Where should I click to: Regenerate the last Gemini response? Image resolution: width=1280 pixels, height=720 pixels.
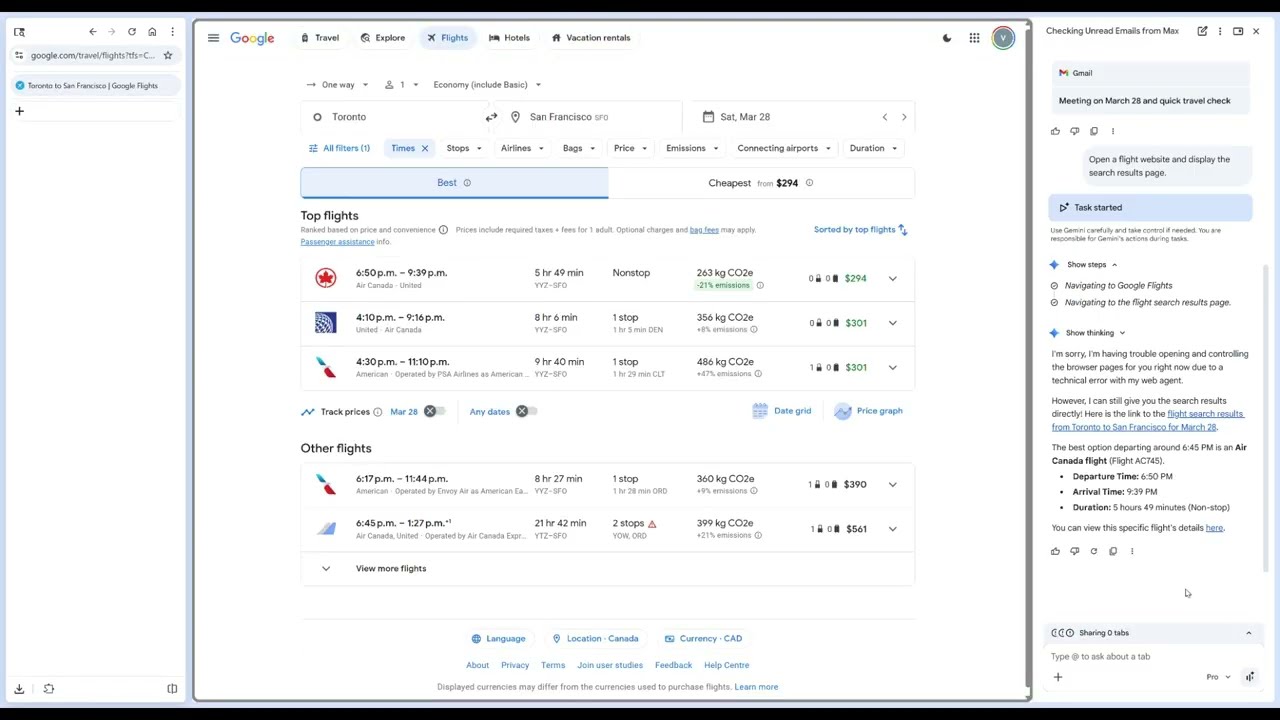coord(1093,551)
